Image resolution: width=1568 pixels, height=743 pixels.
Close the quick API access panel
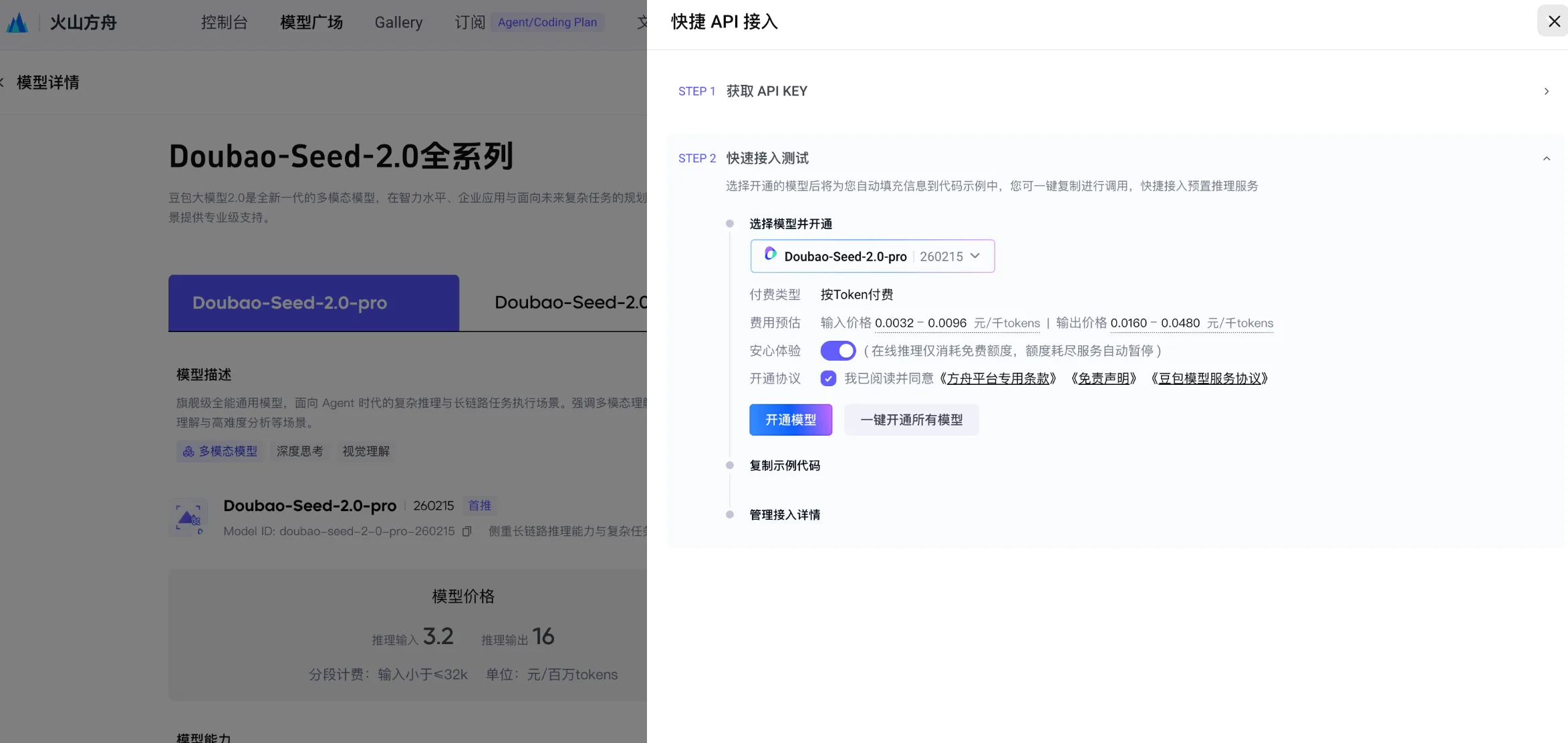(1554, 21)
